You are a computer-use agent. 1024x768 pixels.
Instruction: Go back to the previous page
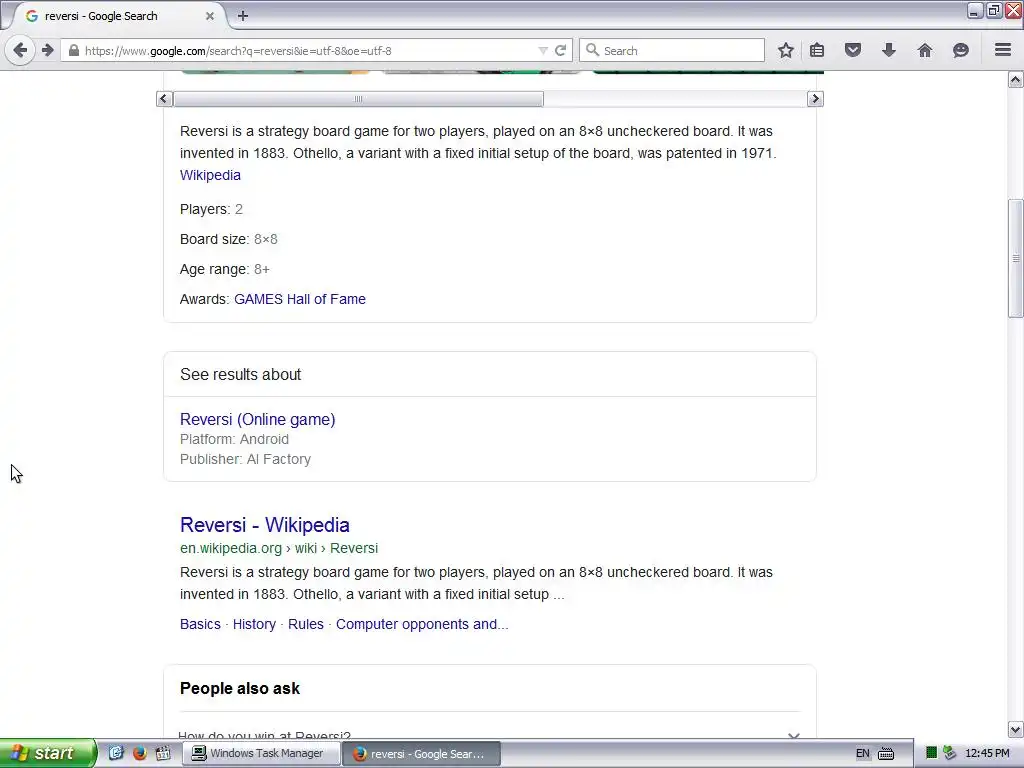20,50
